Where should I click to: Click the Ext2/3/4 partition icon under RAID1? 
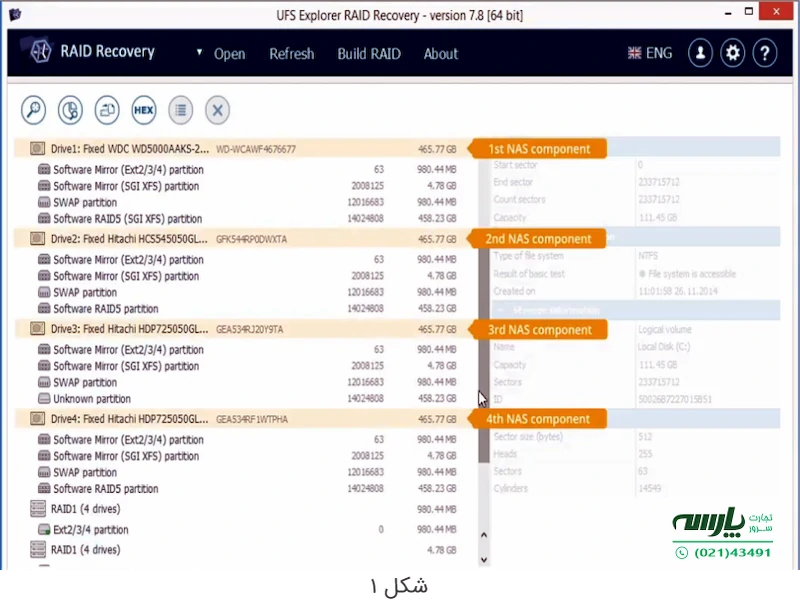pos(44,530)
